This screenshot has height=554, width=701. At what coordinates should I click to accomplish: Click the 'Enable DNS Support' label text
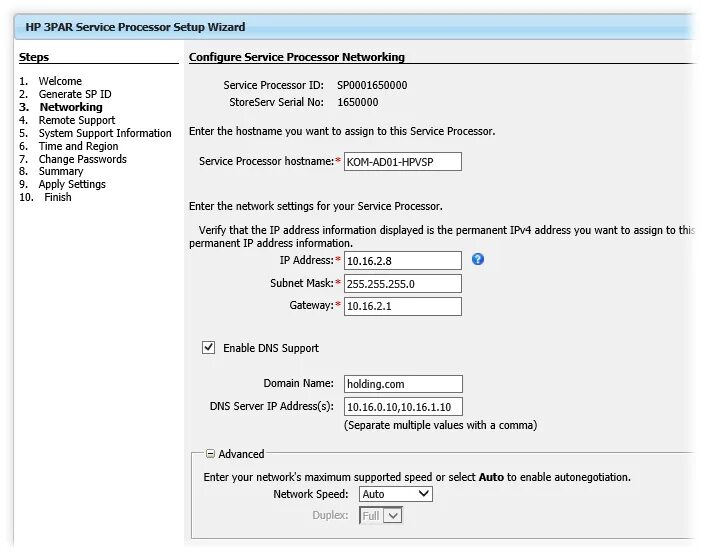coord(271,348)
